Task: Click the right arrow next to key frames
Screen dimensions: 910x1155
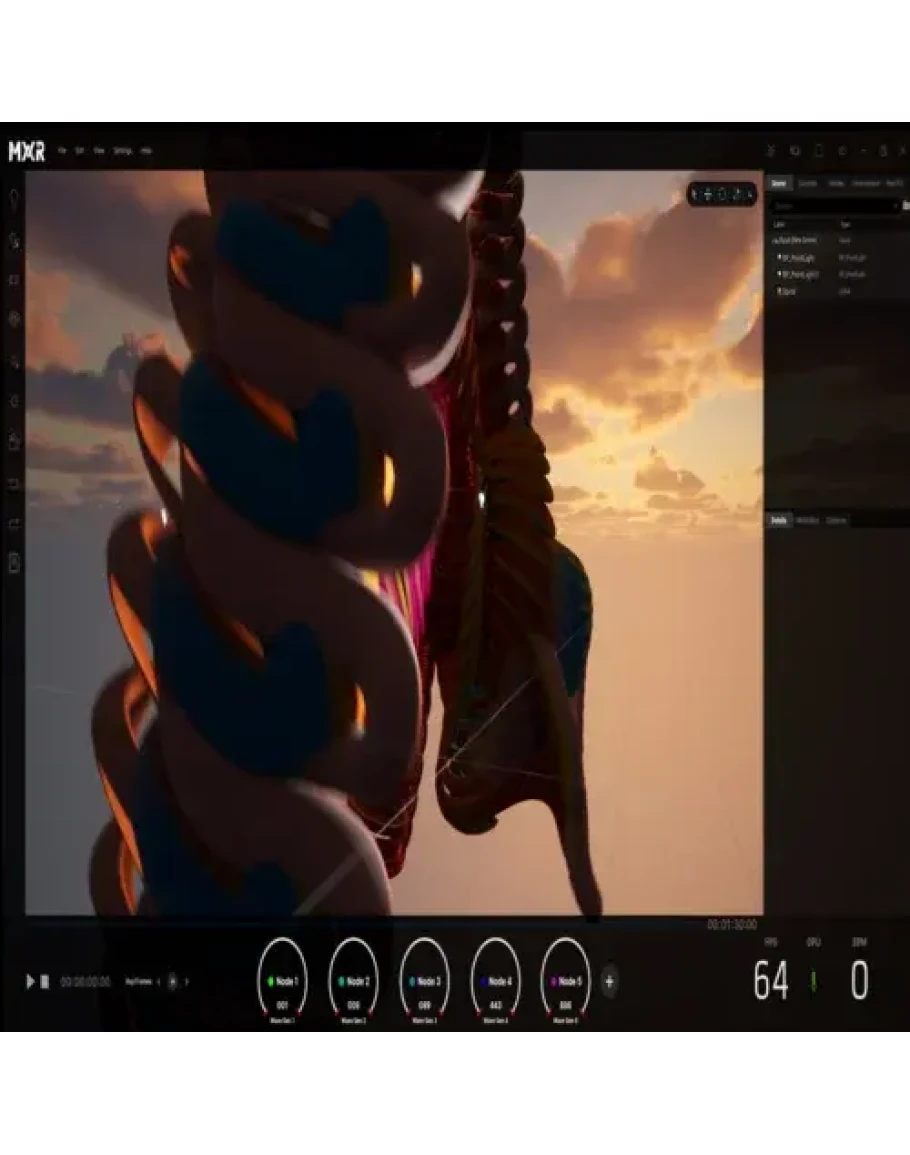Action: coord(187,982)
